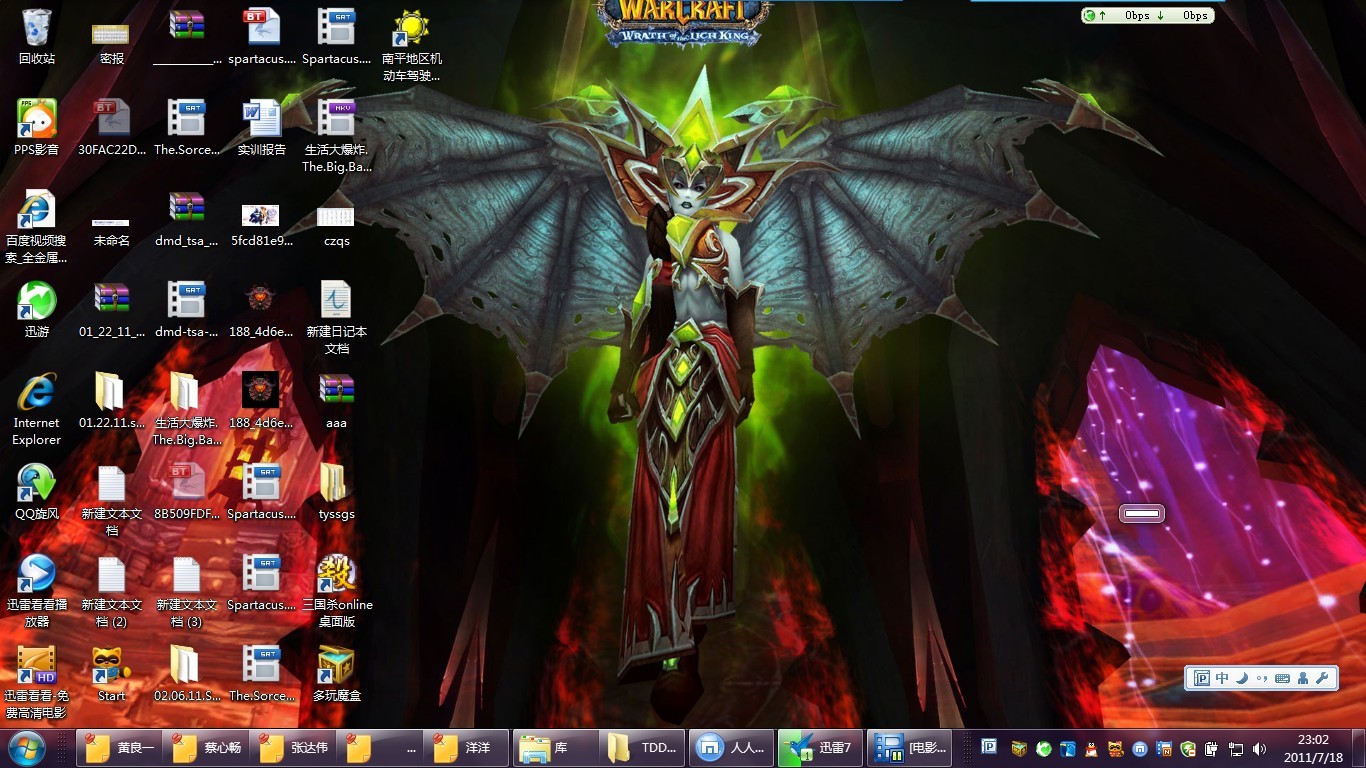Switch to the 黄良一 sticky note
The height and width of the screenshot is (768, 1366).
[119, 747]
